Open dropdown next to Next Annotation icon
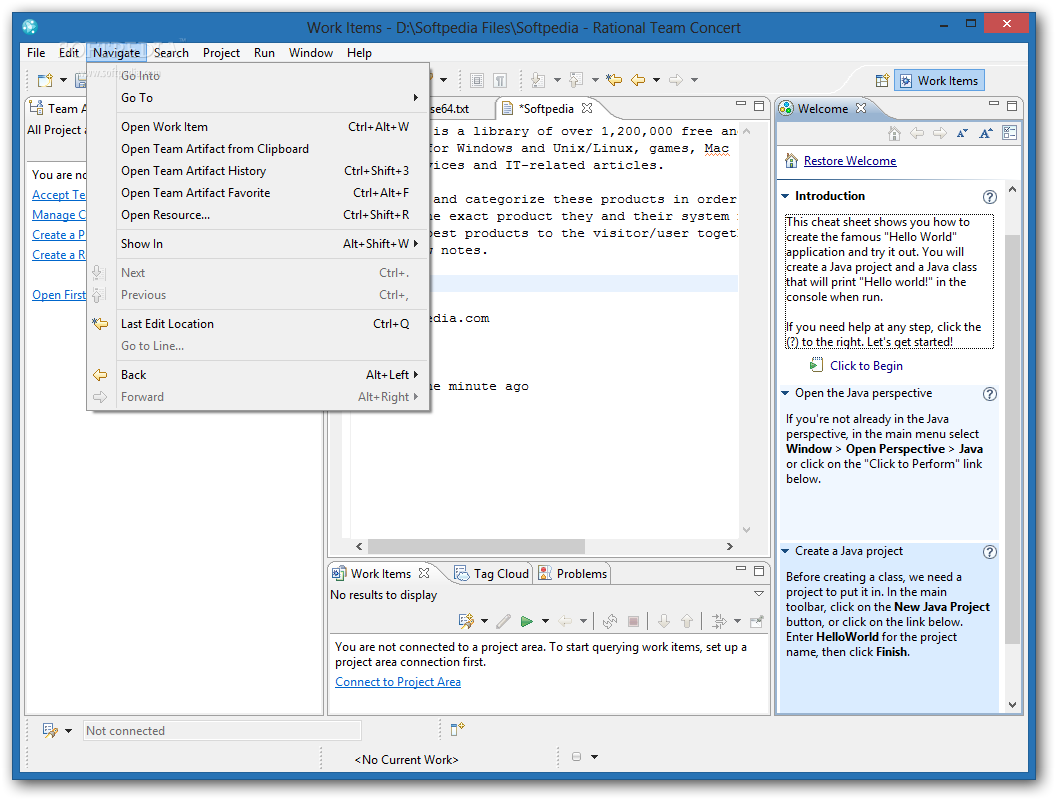The height and width of the screenshot is (800, 1056). (557, 80)
